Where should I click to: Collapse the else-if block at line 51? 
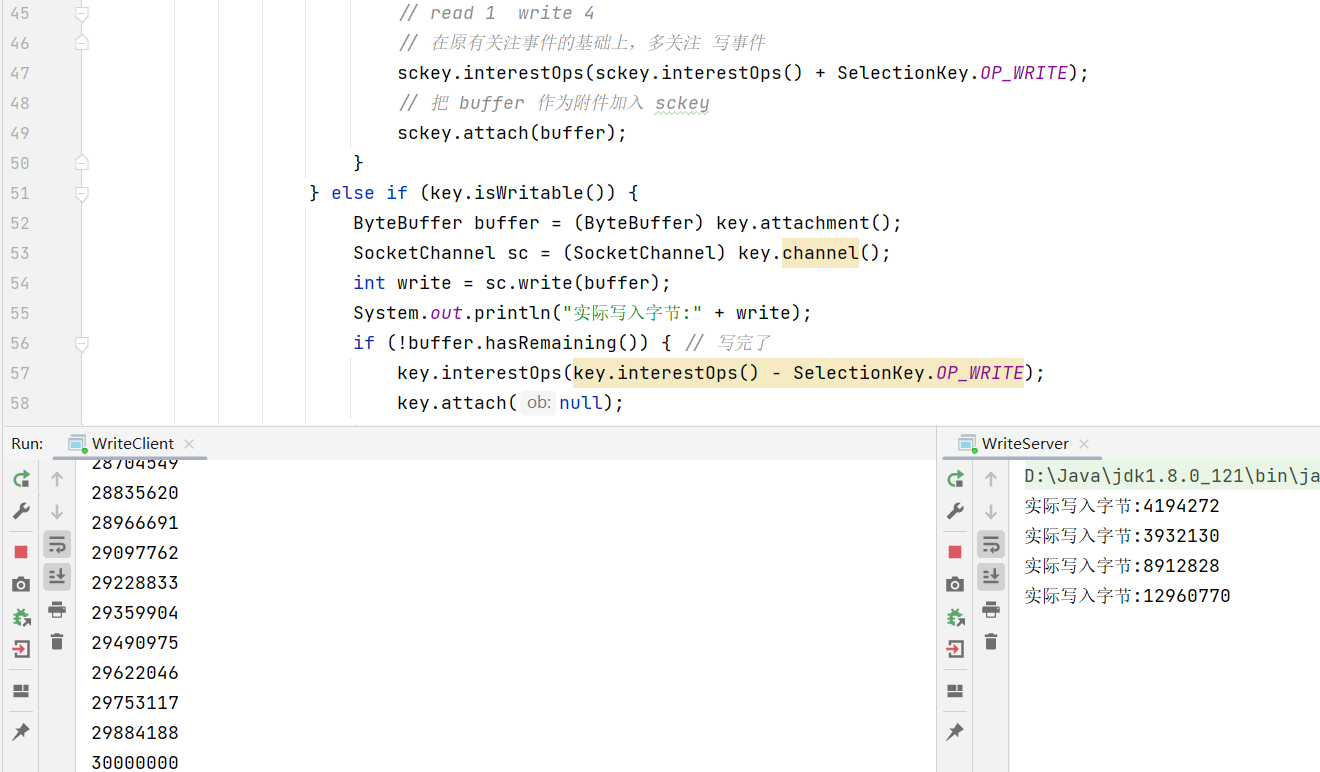point(82,193)
